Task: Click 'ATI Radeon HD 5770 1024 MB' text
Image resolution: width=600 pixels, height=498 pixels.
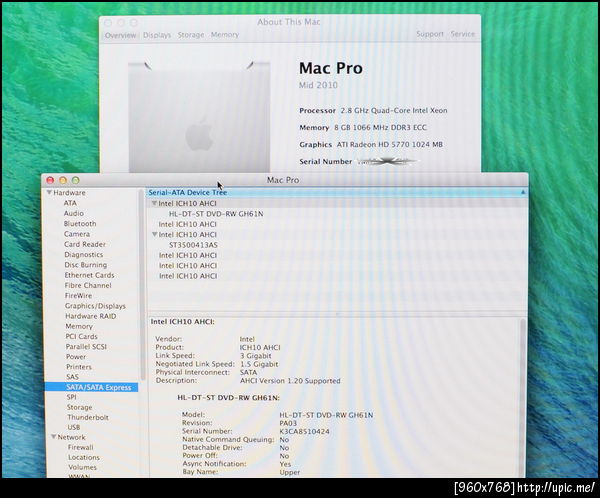Action: tap(390, 145)
